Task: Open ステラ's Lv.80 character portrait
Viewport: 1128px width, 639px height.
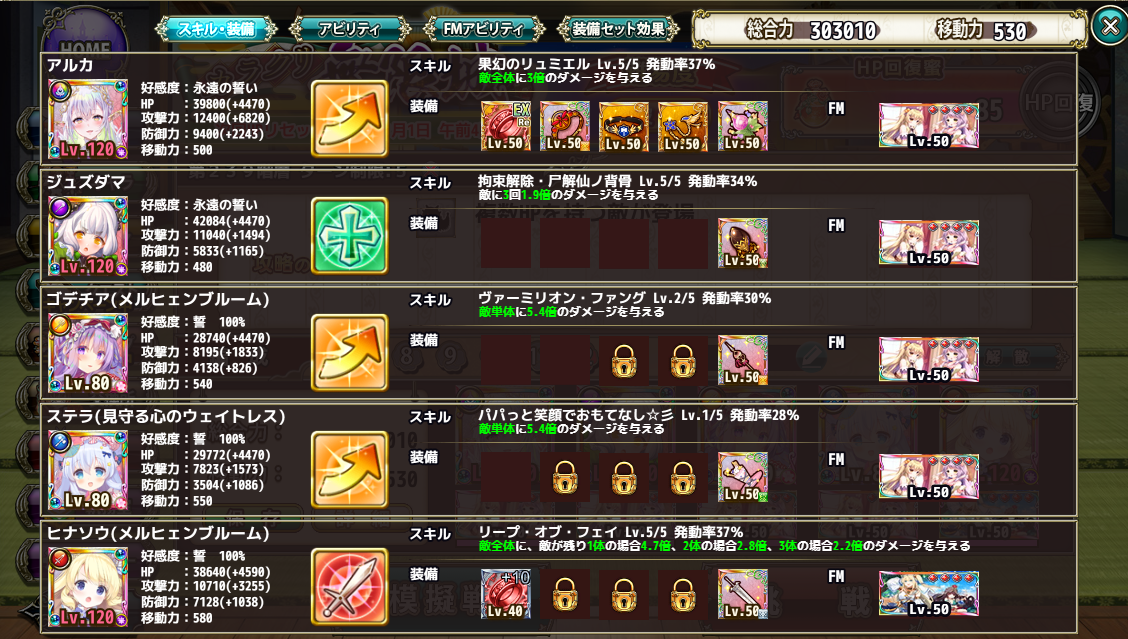Action: click(88, 470)
